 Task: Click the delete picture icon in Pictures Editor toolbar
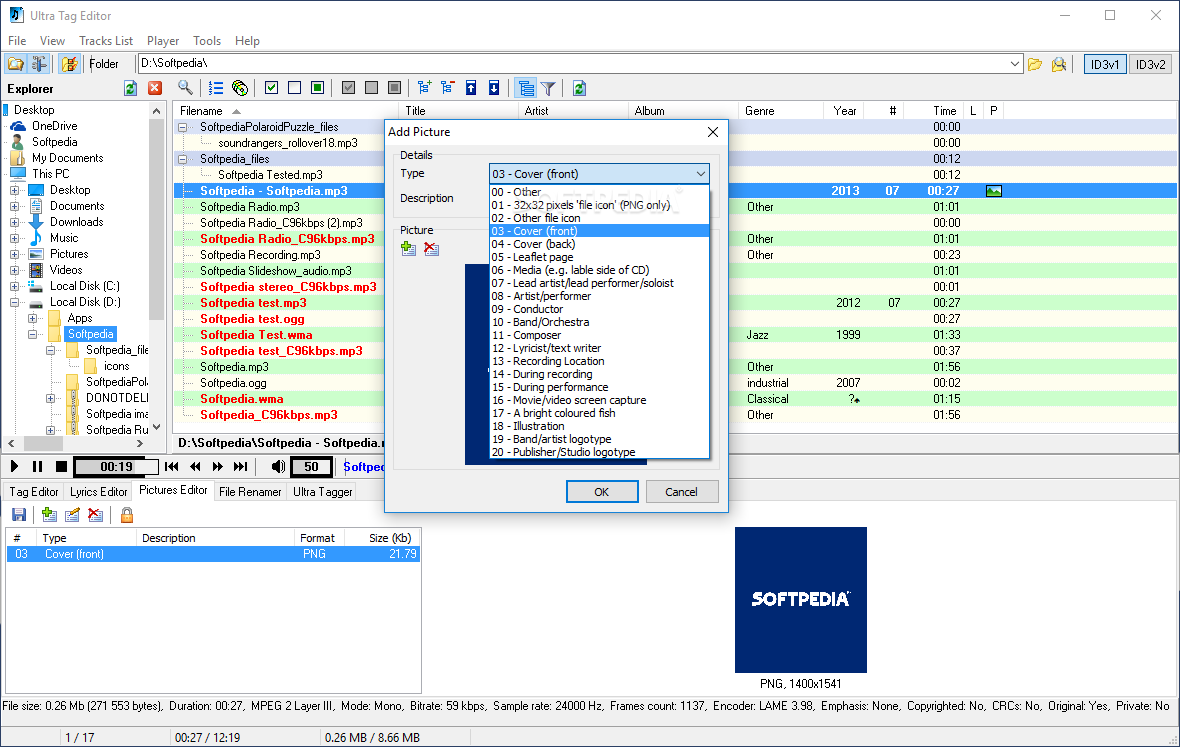pos(95,515)
